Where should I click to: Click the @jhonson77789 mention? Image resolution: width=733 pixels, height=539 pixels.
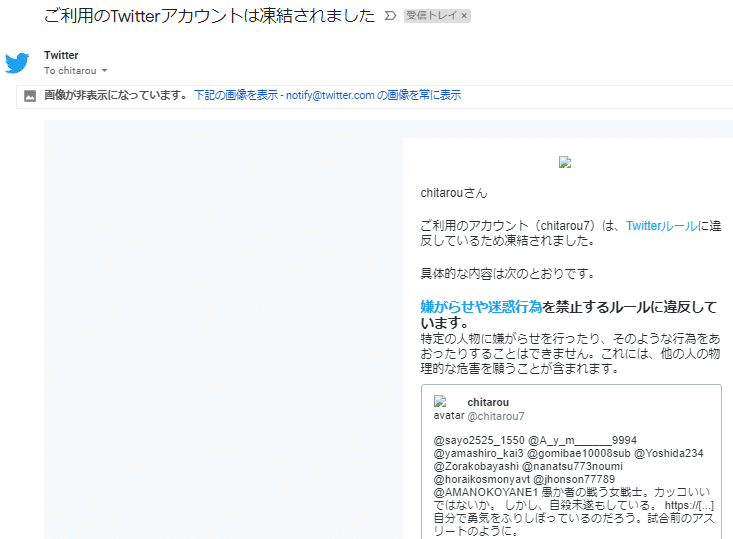click(574, 480)
